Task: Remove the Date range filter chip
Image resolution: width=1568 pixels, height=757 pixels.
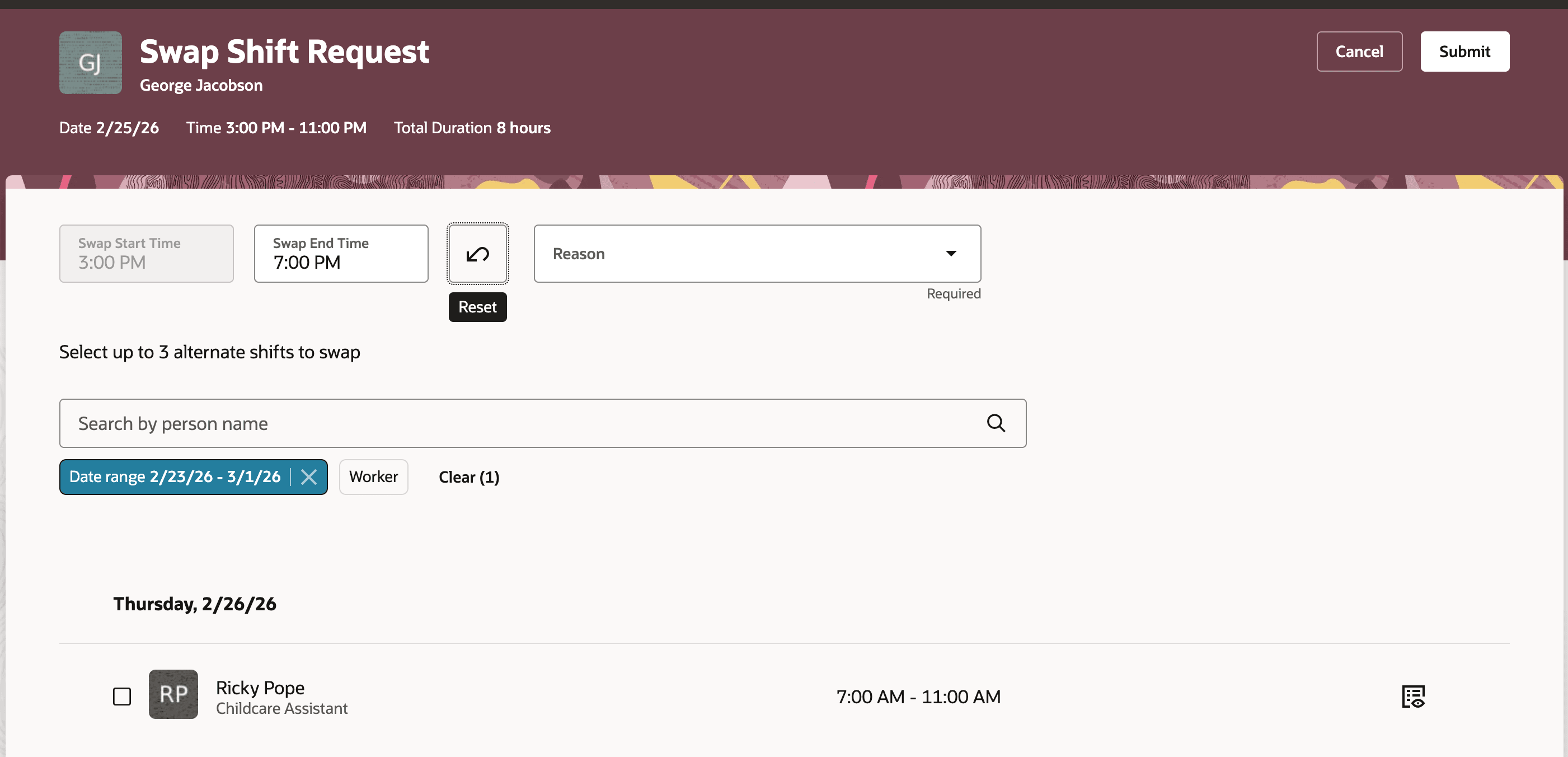Action: 308,477
